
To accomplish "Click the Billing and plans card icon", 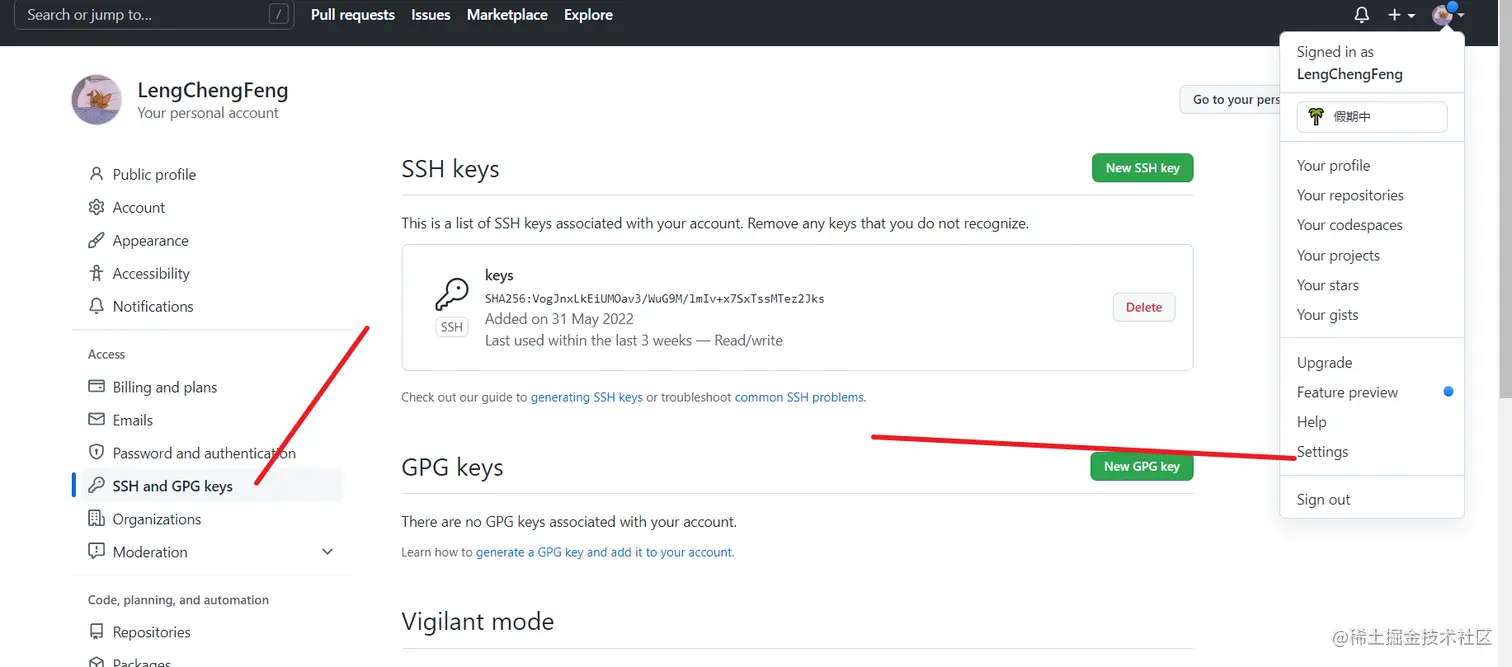I will (x=96, y=387).
